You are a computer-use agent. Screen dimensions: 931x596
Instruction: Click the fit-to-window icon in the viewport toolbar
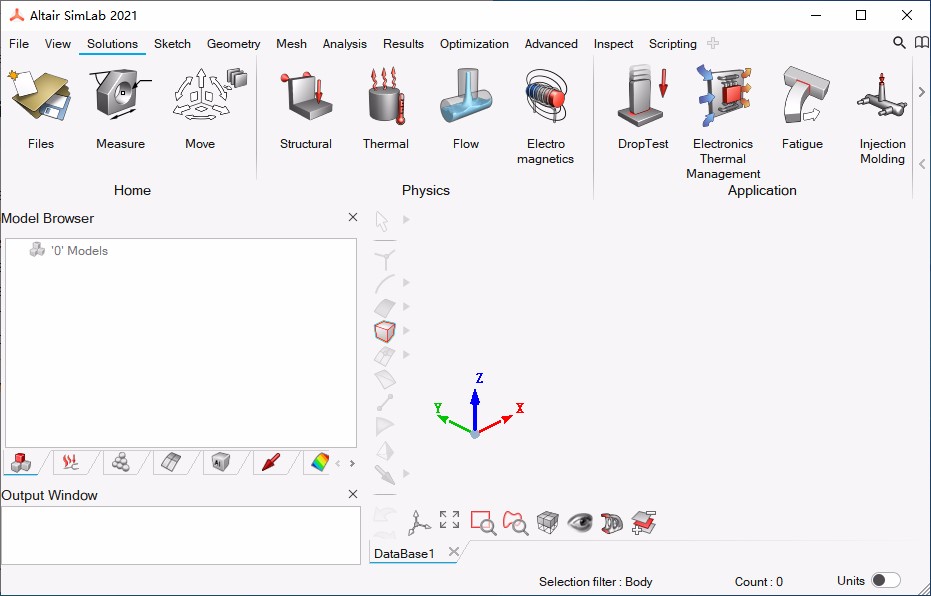[x=448, y=519]
